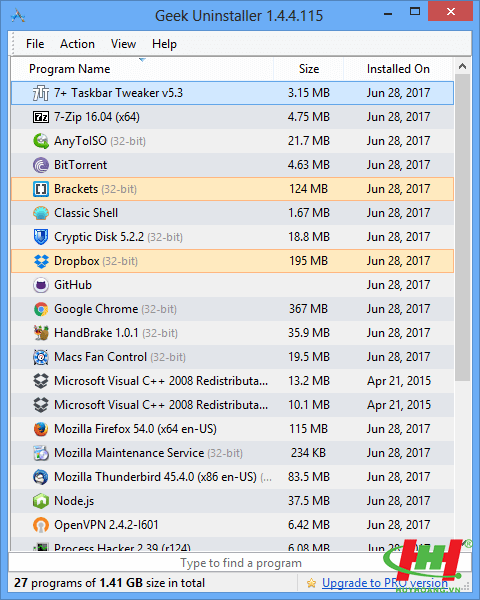The height and width of the screenshot is (600, 480).
Task: Click the BitTorrent icon in list
Action: click(41, 165)
